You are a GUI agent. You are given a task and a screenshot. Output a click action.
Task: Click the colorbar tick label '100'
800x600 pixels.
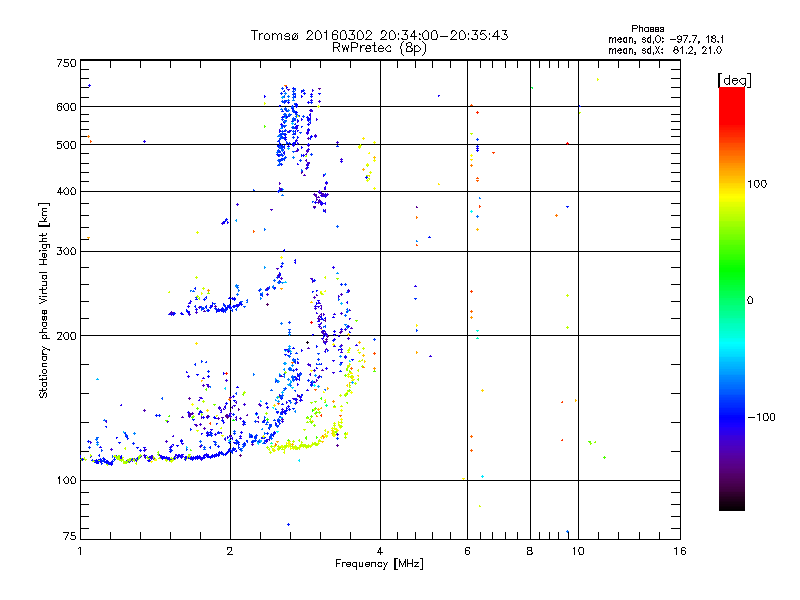click(x=757, y=184)
